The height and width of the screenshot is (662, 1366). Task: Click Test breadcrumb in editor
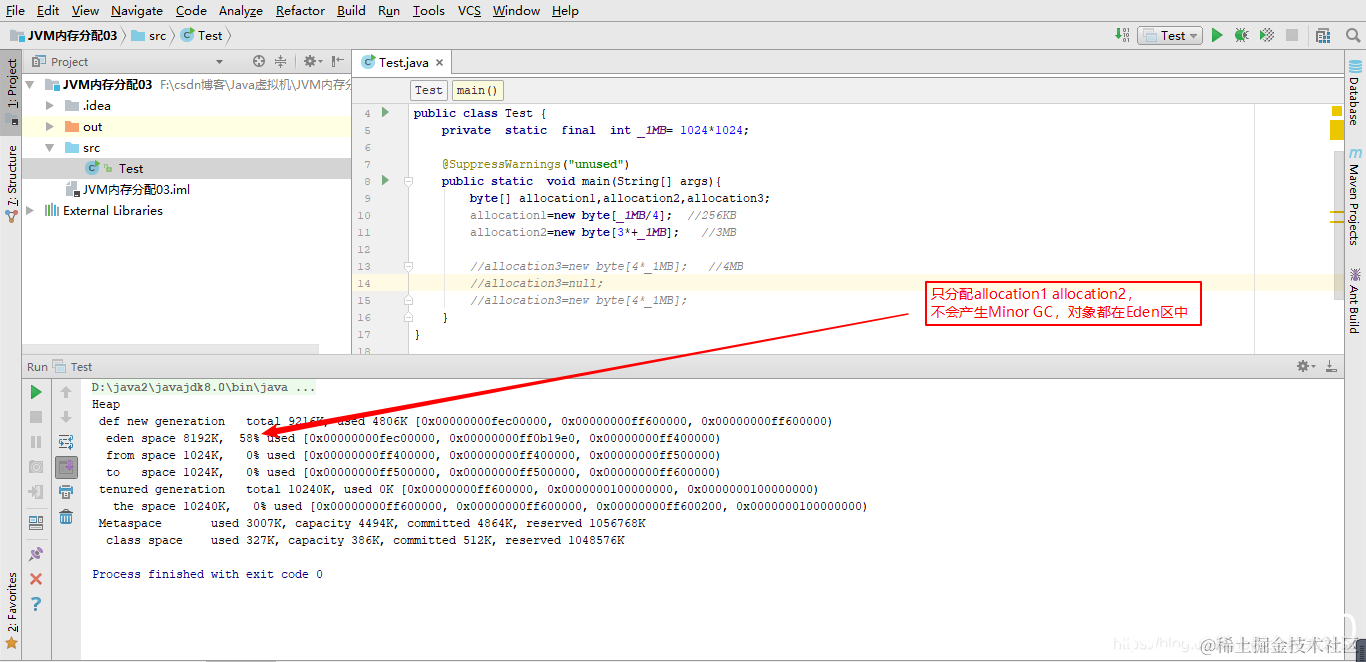point(429,90)
